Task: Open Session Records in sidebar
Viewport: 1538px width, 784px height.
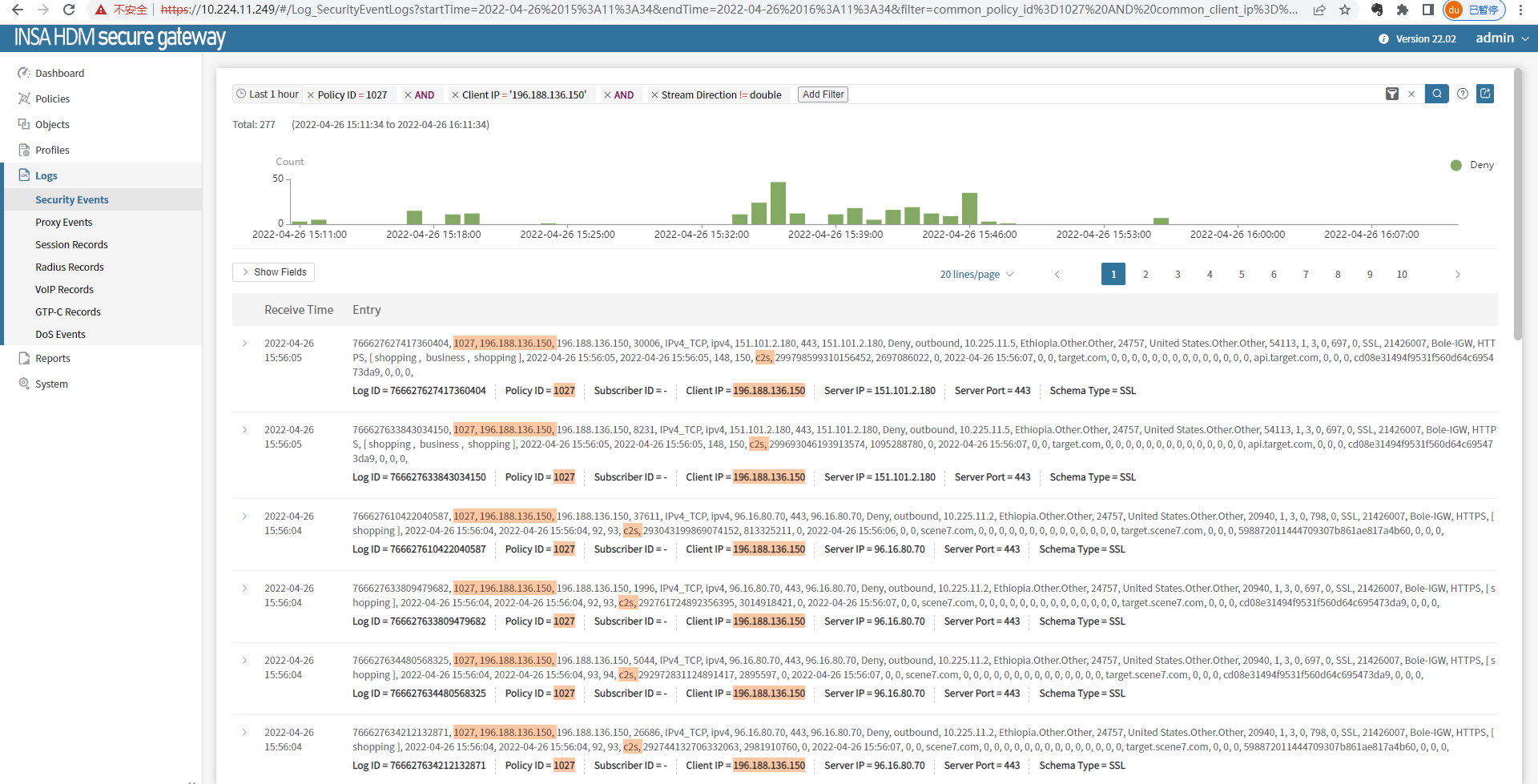Action: point(71,245)
